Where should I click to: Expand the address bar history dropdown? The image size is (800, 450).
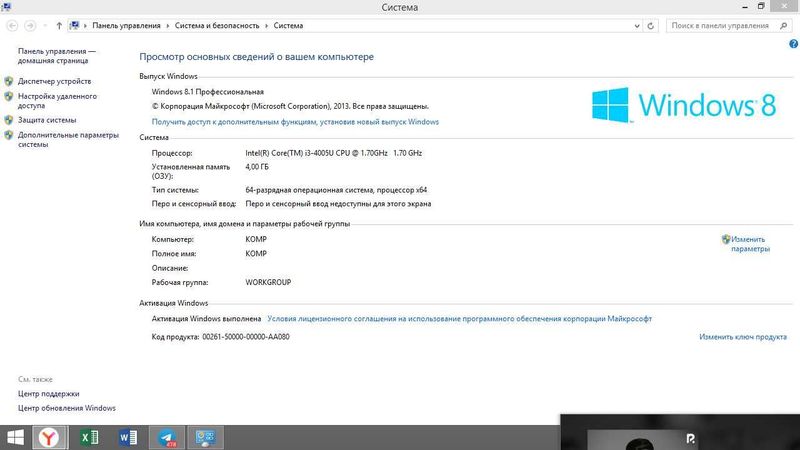pos(637,26)
